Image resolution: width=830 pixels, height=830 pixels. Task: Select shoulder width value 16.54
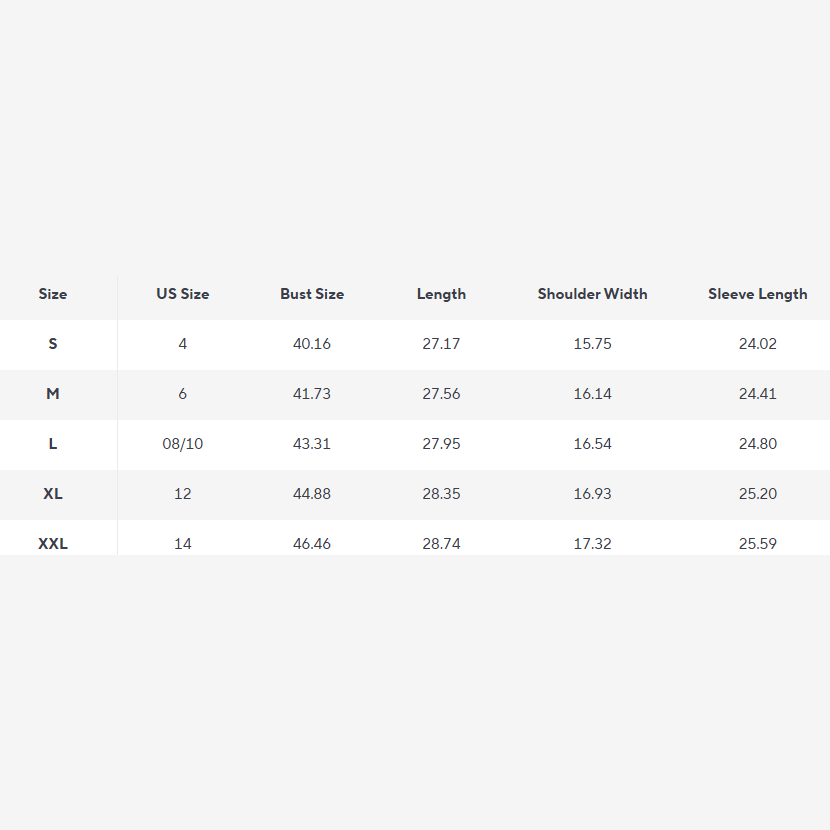592,444
